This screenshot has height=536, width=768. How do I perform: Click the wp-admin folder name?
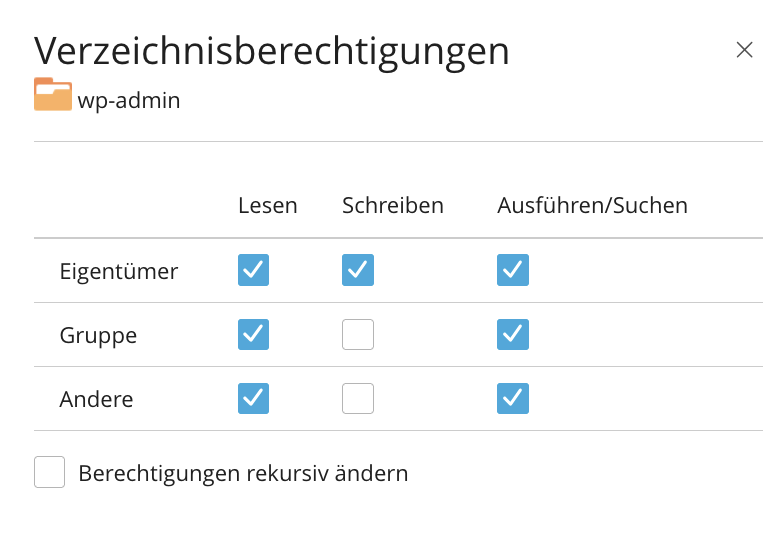click(129, 100)
